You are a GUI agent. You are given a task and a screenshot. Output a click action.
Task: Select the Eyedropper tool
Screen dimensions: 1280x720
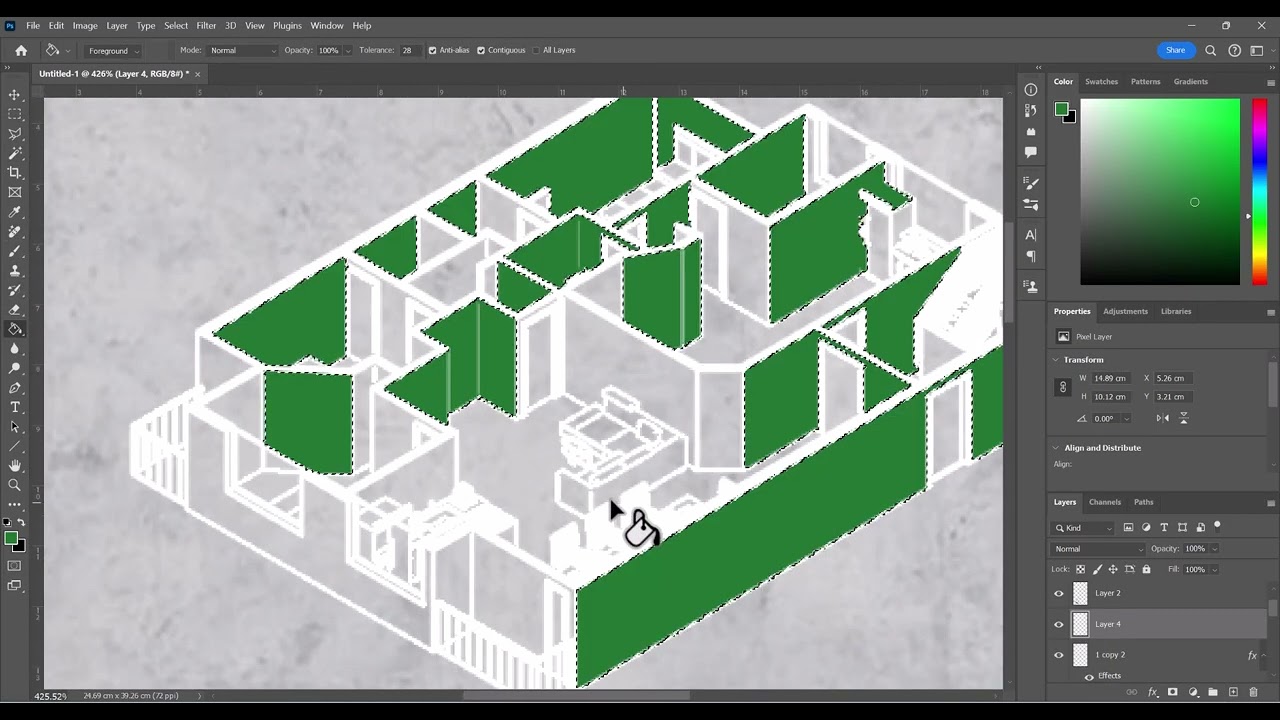[x=15, y=212]
